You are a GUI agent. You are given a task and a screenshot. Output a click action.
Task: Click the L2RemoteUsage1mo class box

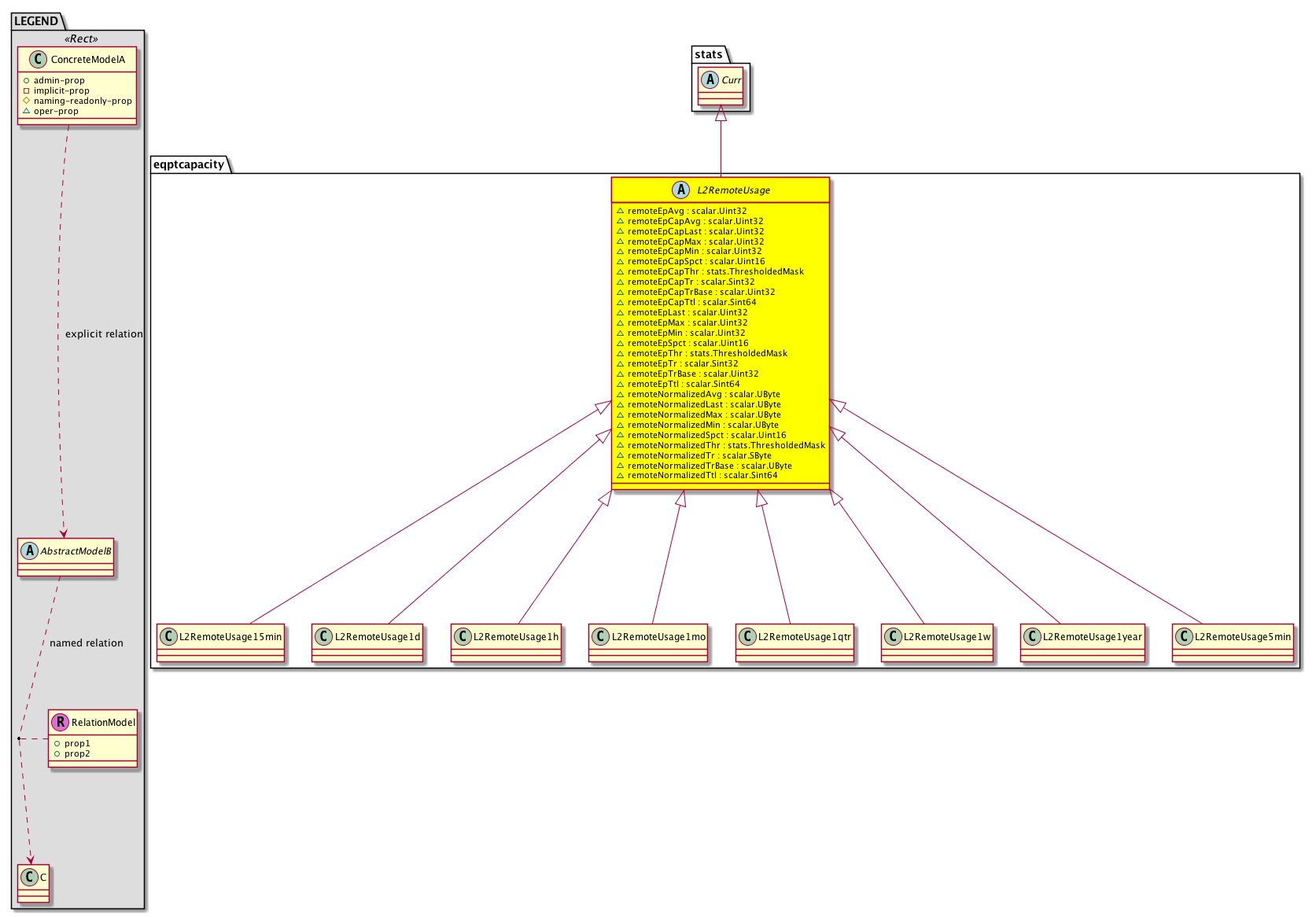pyautogui.click(x=648, y=643)
